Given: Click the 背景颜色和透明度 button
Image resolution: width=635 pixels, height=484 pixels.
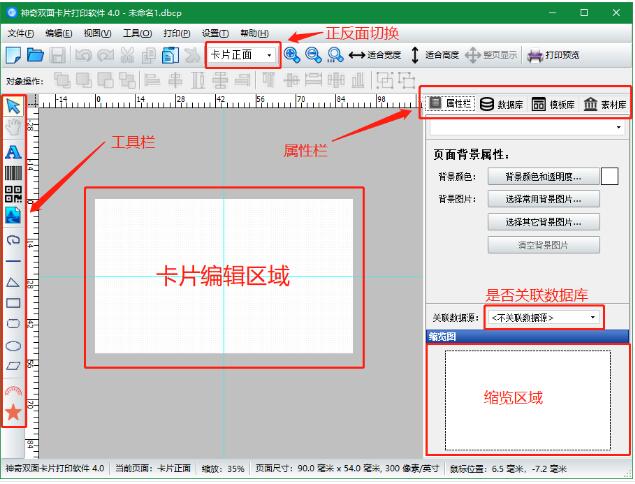Looking at the screenshot, I should coord(543,176).
